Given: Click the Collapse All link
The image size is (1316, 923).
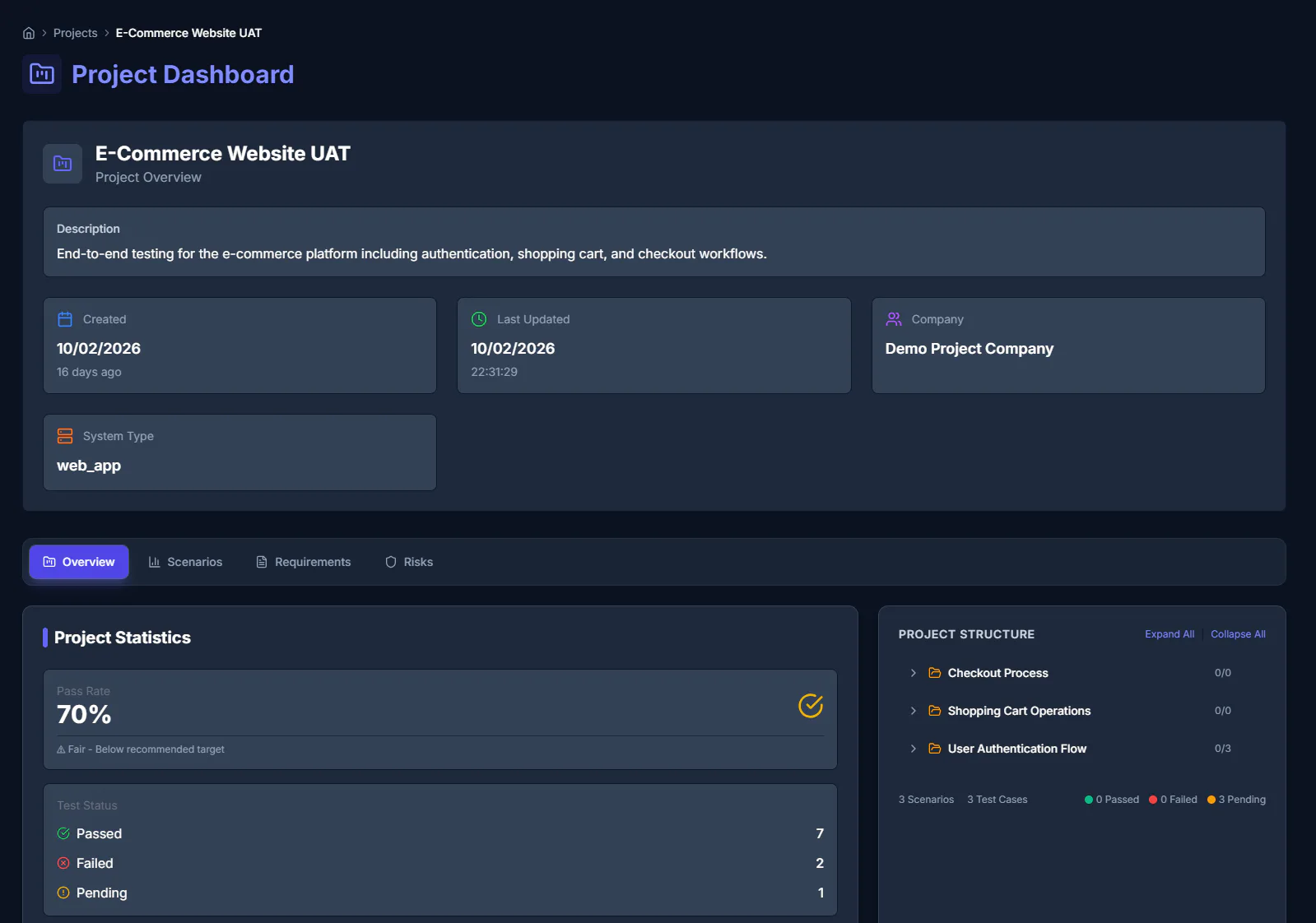Looking at the screenshot, I should [x=1238, y=634].
